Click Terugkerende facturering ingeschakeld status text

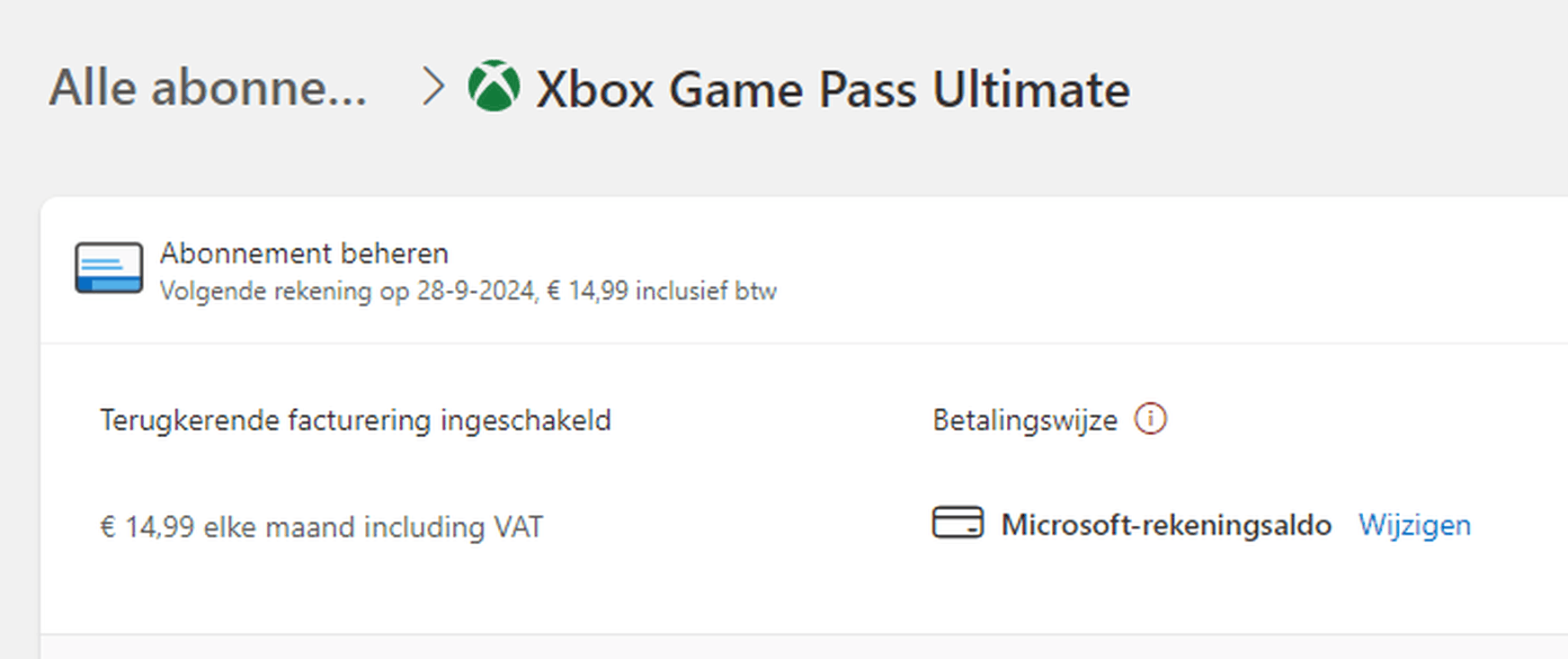click(355, 420)
